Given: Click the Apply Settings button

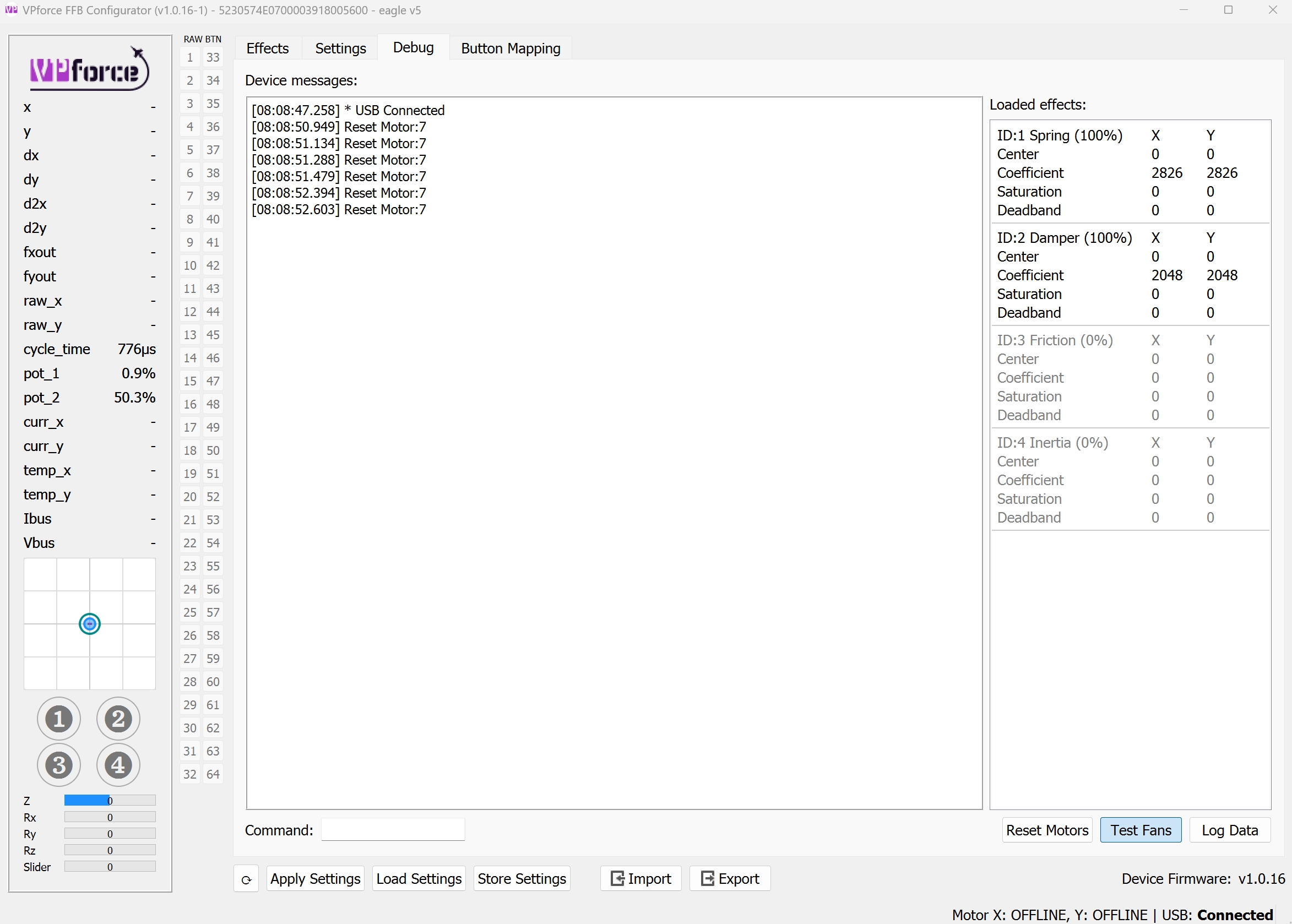Looking at the screenshot, I should click(x=315, y=878).
